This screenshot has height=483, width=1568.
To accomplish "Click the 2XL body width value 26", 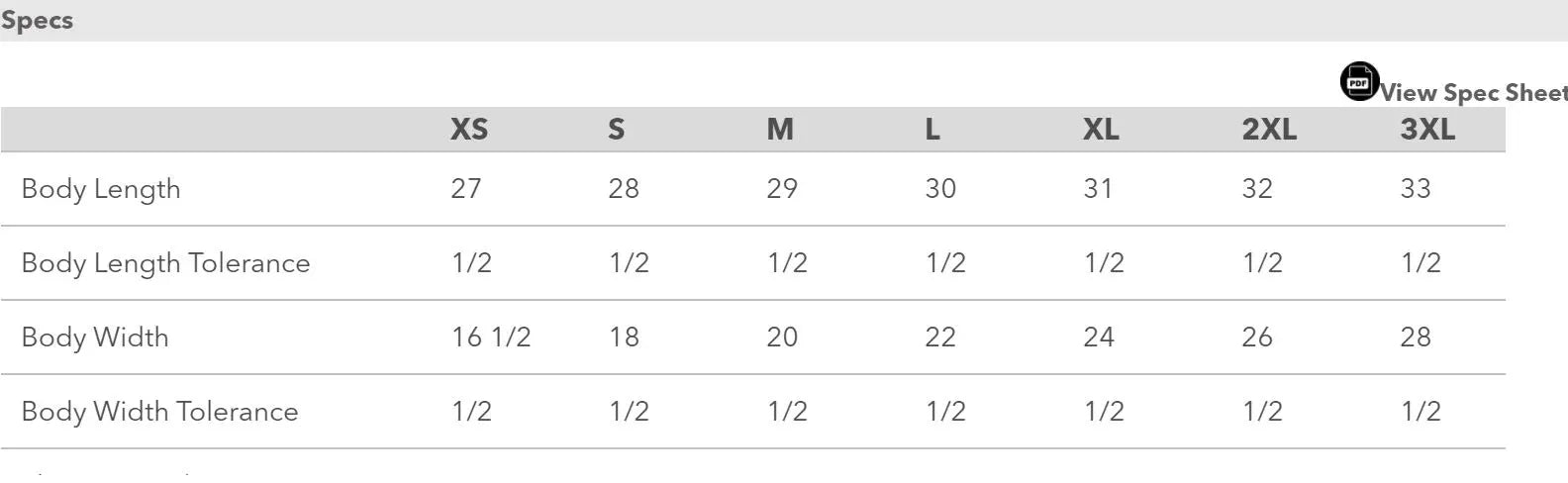I will tap(1257, 338).
